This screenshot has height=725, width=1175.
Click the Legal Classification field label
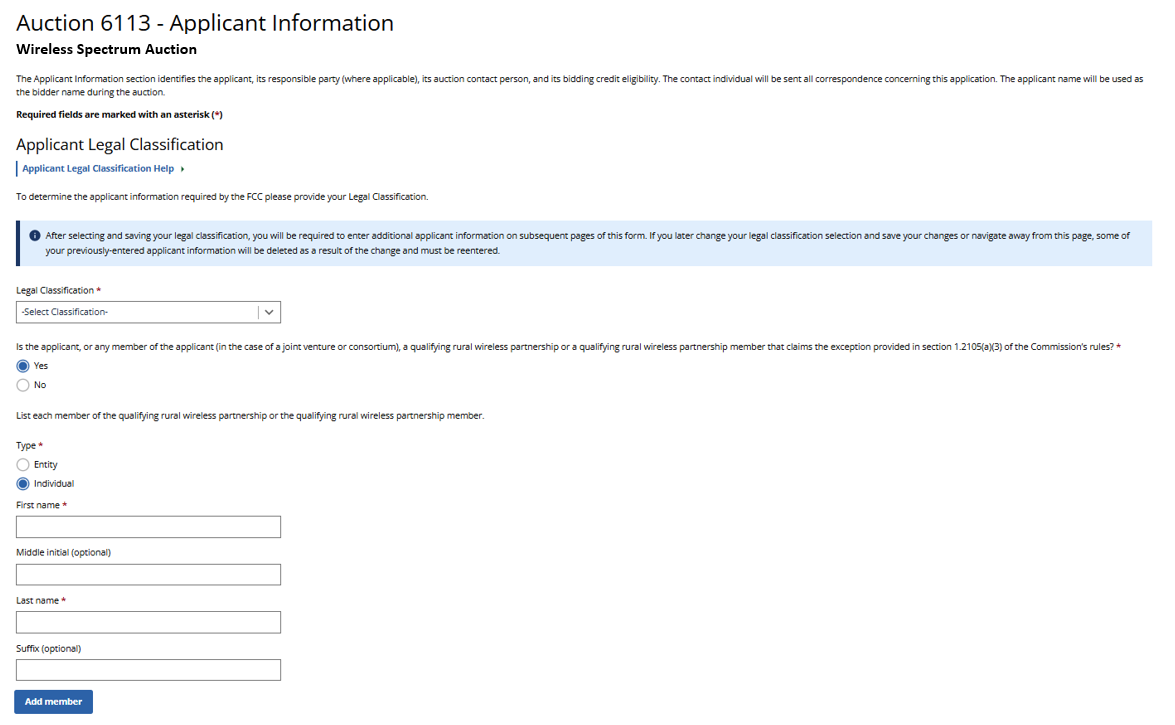coord(55,290)
